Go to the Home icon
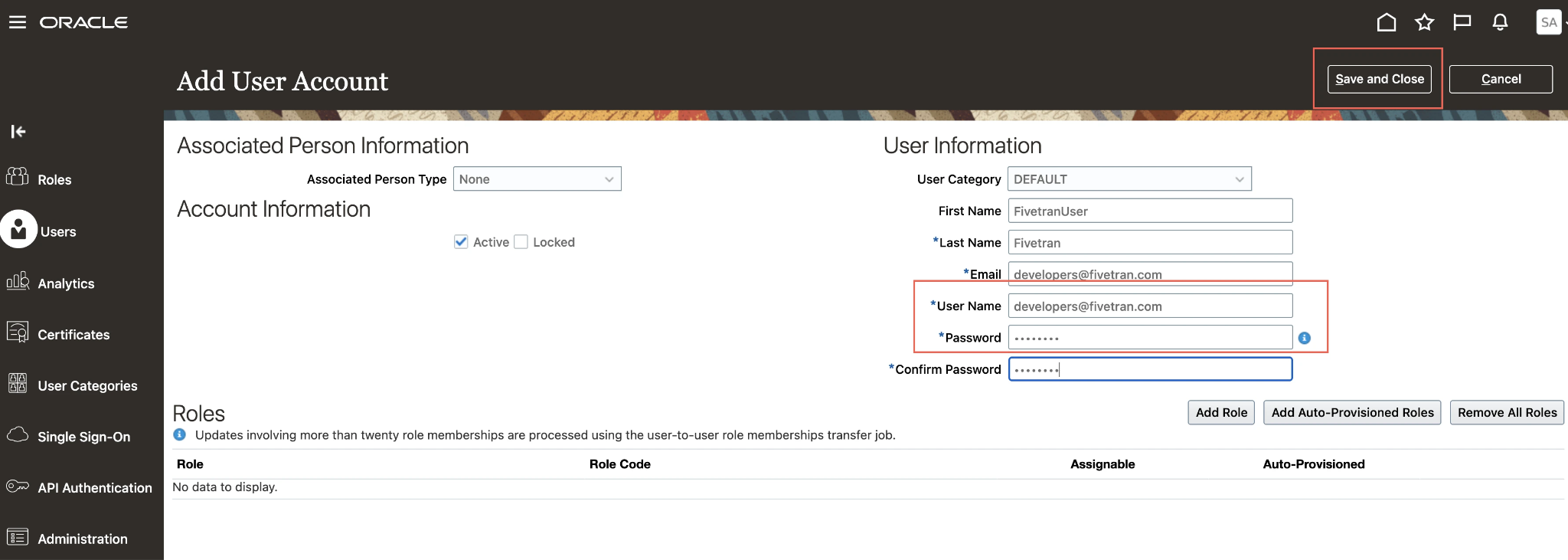This screenshot has width=1568, height=560. coord(1386,22)
